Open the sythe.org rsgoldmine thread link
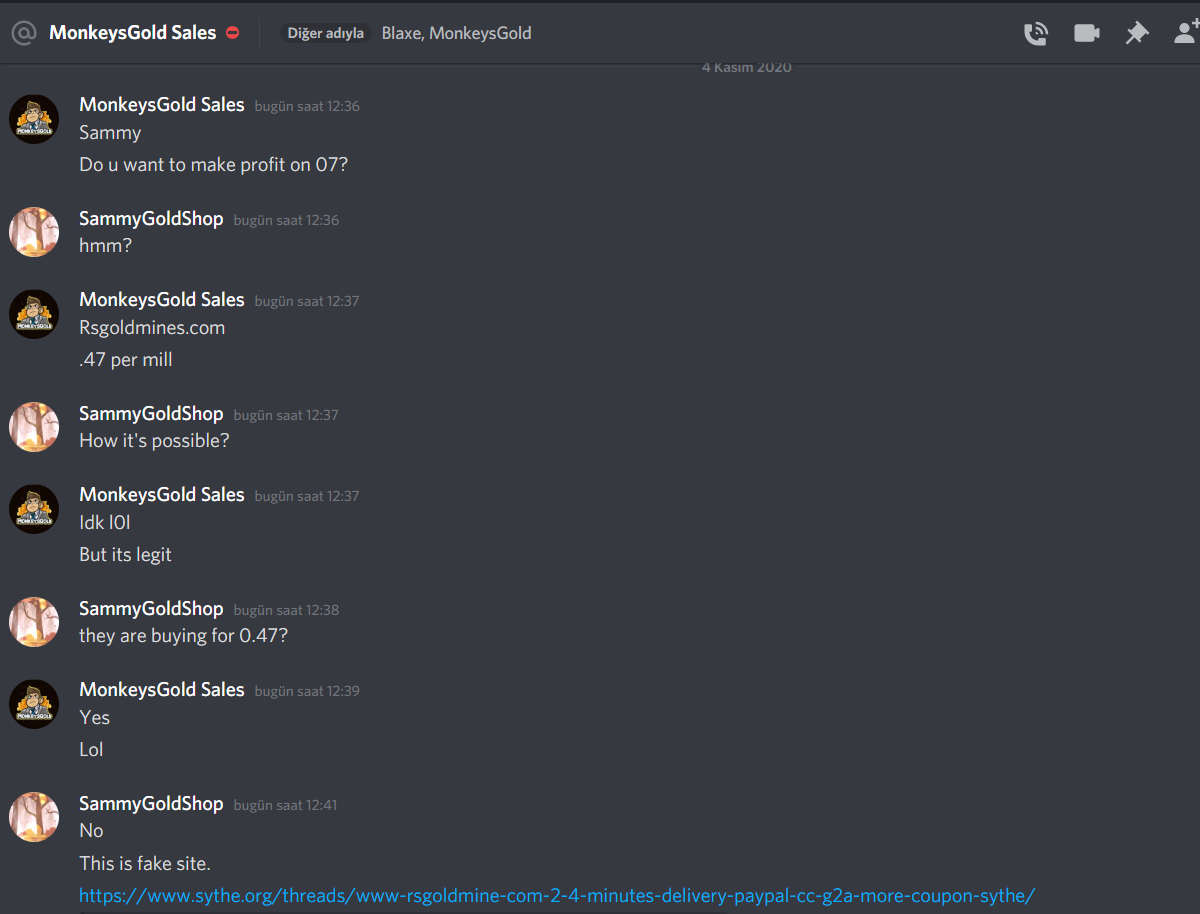This screenshot has width=1200, height=914. click(557, 895)
